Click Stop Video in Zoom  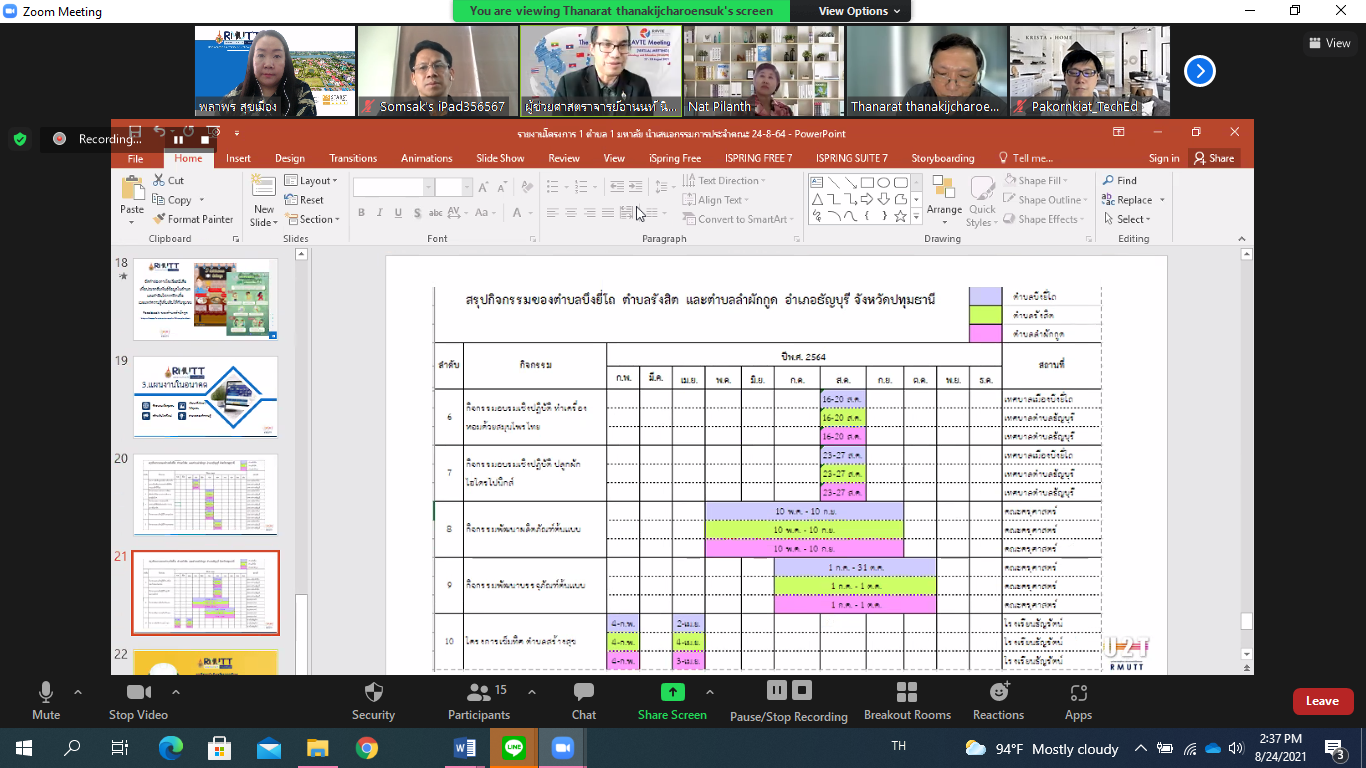click(x=138, y=701)
